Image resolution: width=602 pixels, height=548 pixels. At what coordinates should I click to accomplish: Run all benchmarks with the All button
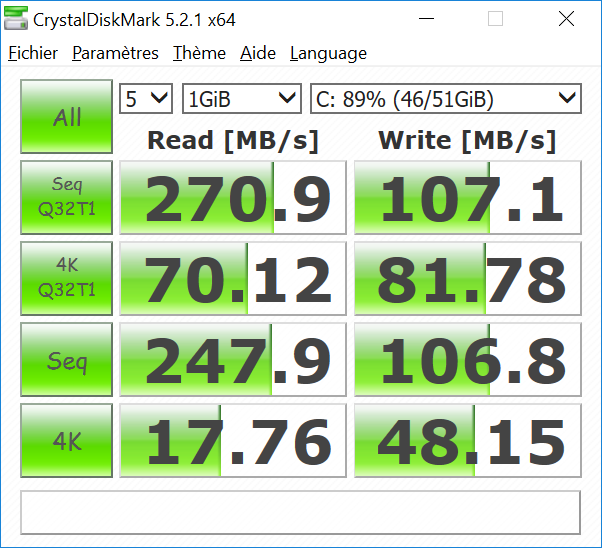coord(66,116)
